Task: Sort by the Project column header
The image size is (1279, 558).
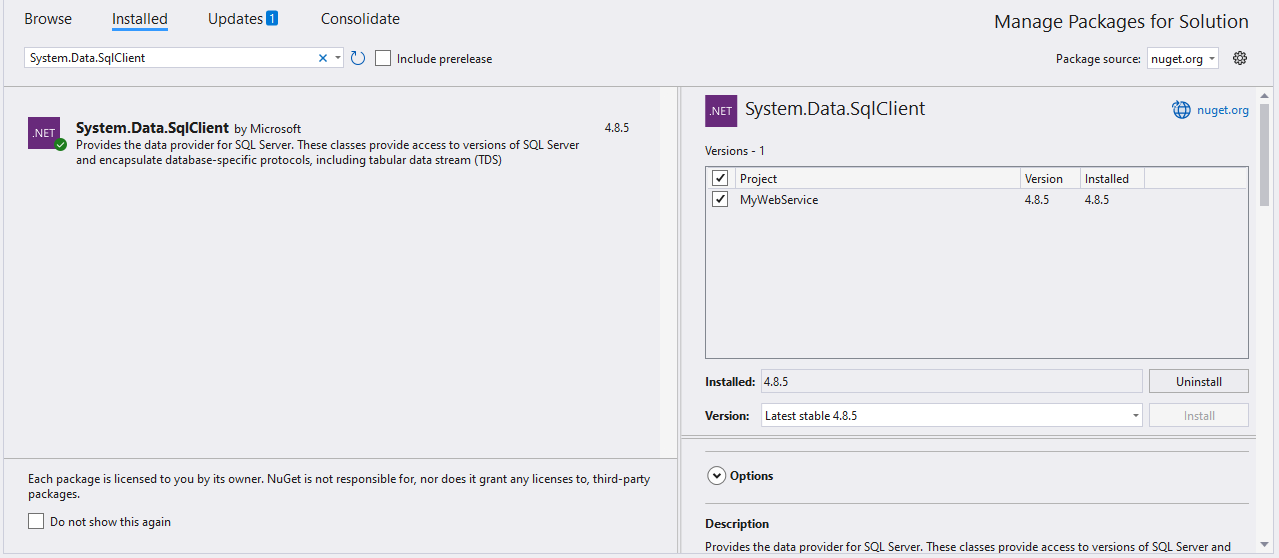Action: pos(877,179)
